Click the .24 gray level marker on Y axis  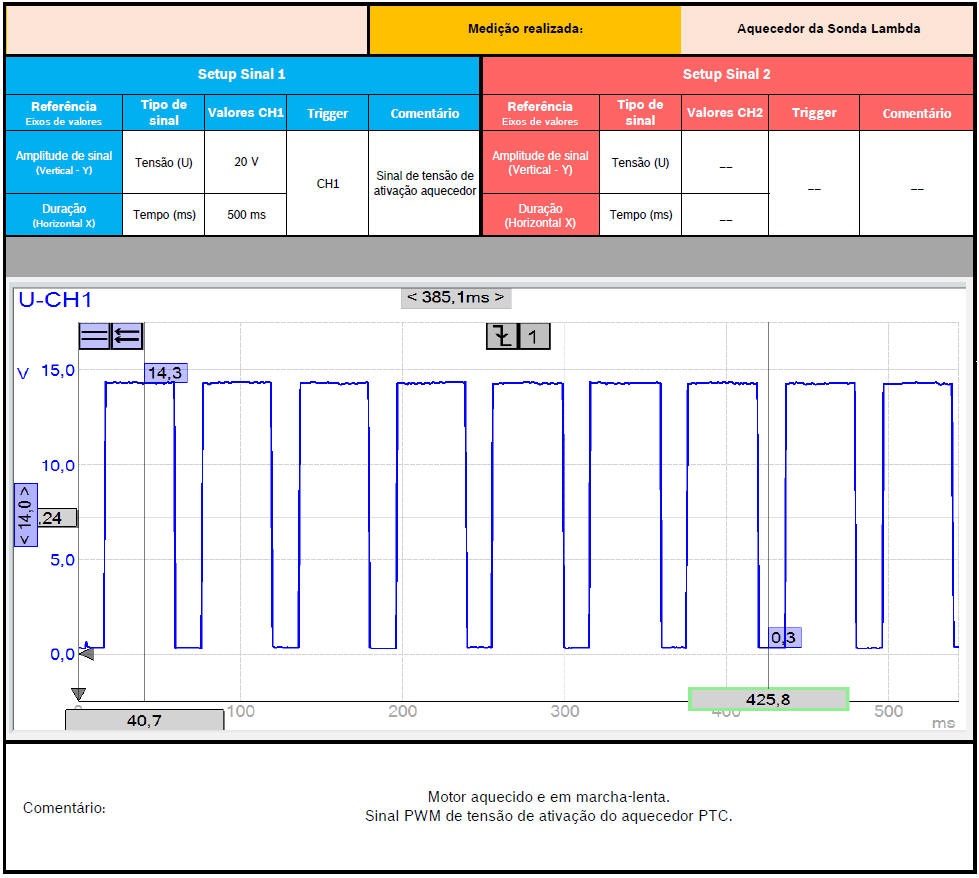[55, 518]
